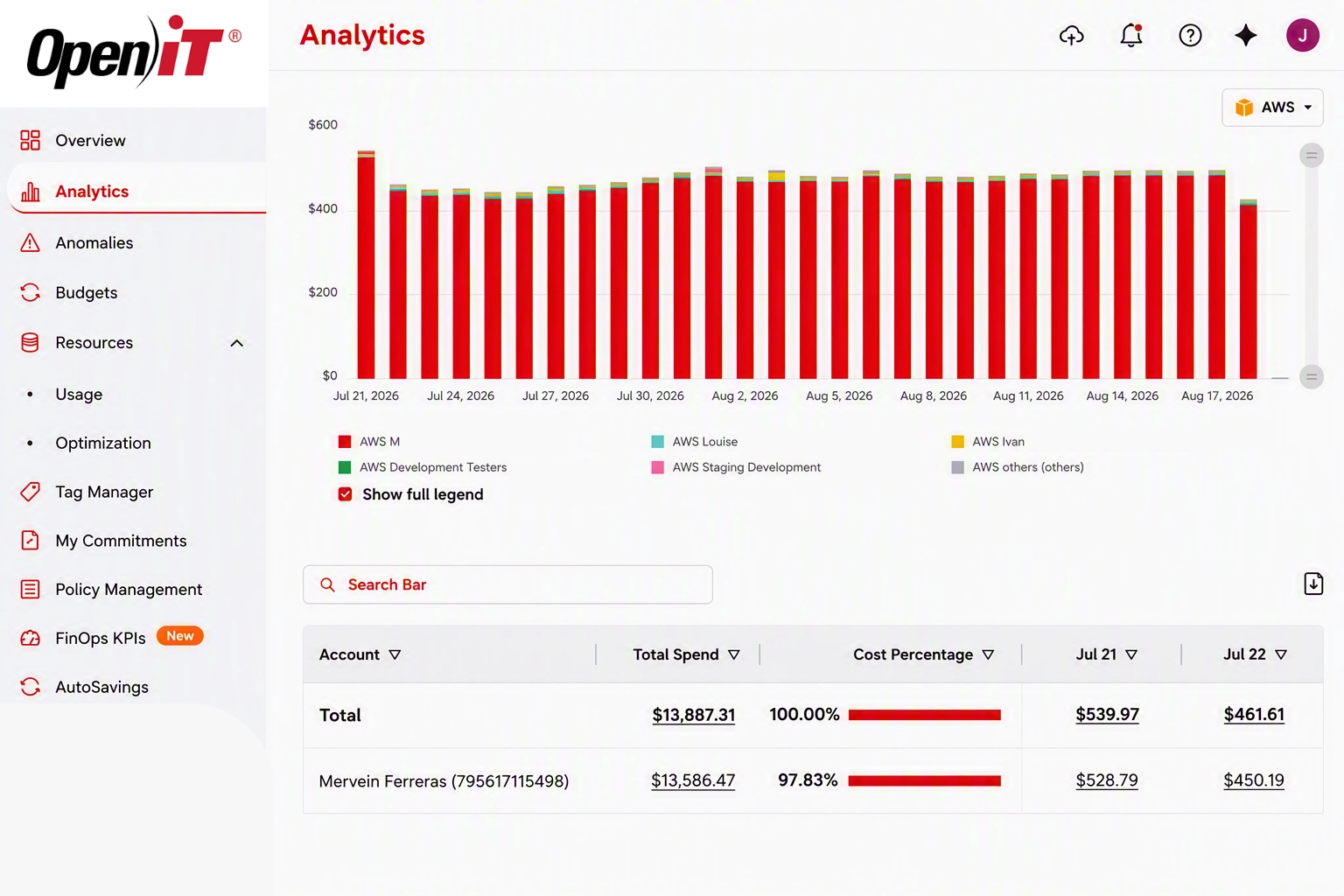Click the Budgets refresh icon
This screenshot has width=1344, height=896.
30,292
